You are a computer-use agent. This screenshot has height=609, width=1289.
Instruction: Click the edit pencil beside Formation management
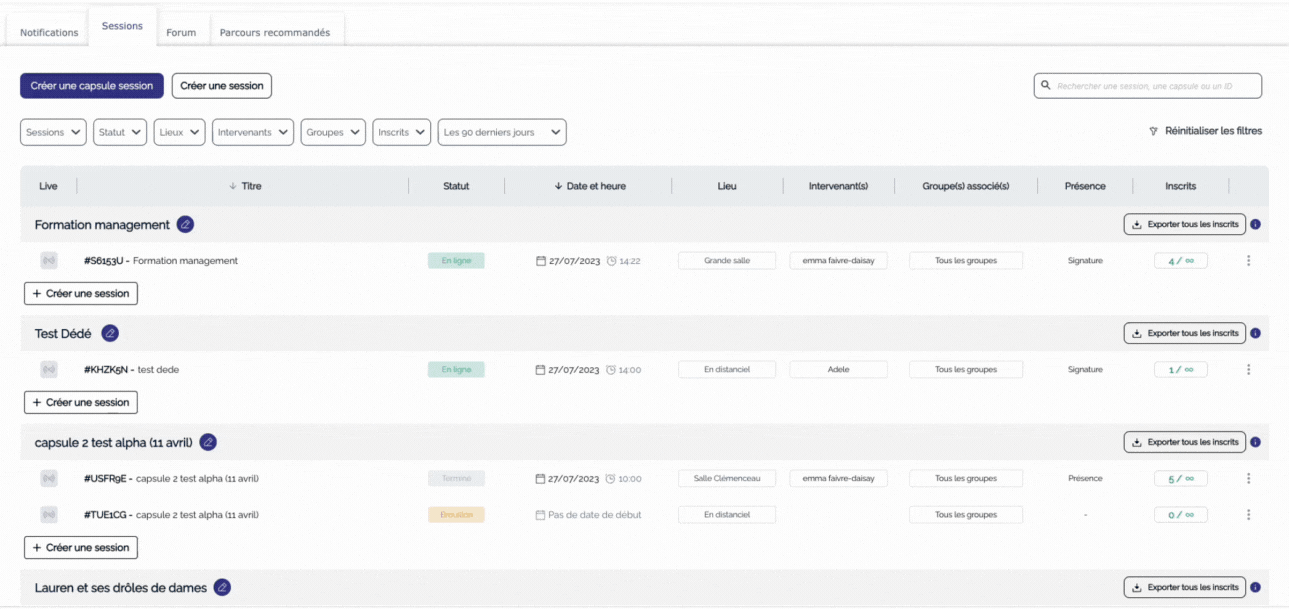[x=185, y=225]
